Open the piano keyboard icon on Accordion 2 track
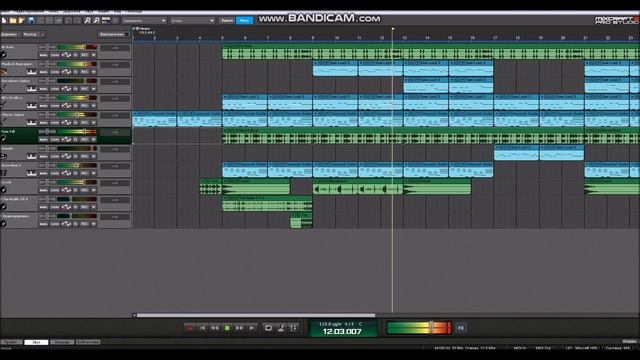Viewport: 640px width, 360px height. [31, 173]
